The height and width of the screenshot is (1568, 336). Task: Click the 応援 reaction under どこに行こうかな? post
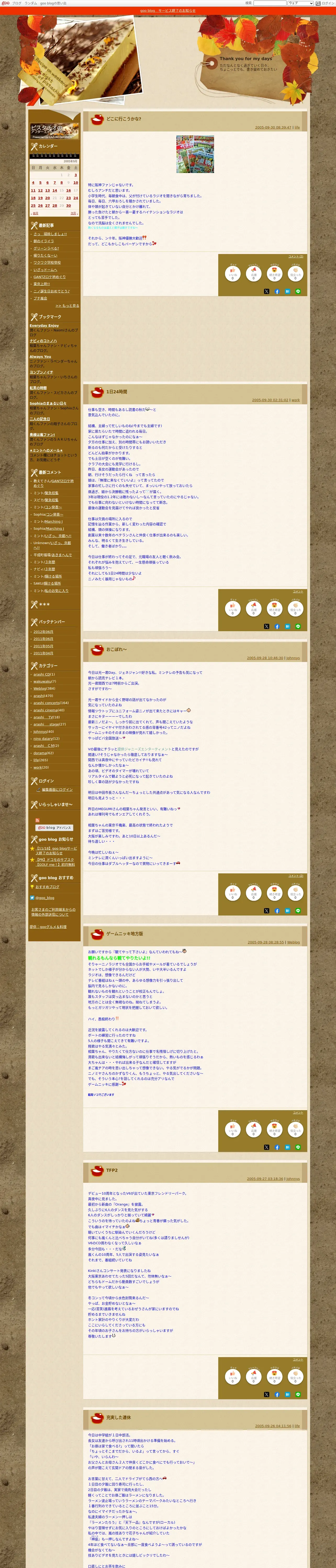pyautogui.click(x=254, y=274)
